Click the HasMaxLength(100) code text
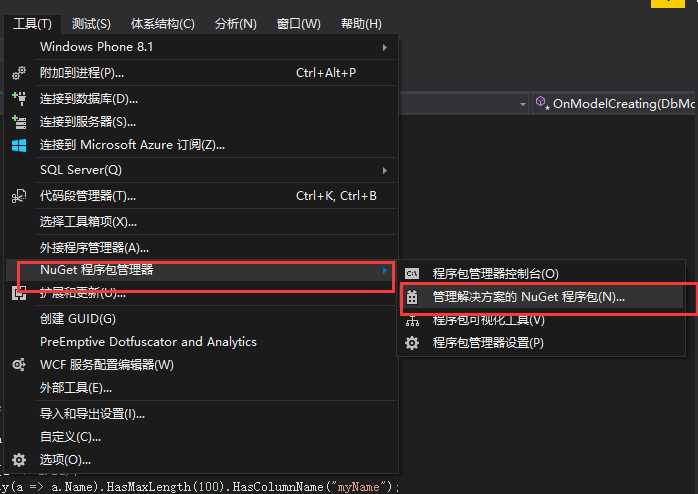The width and height of the screenshot is (698, 494). tap(166, 487)
